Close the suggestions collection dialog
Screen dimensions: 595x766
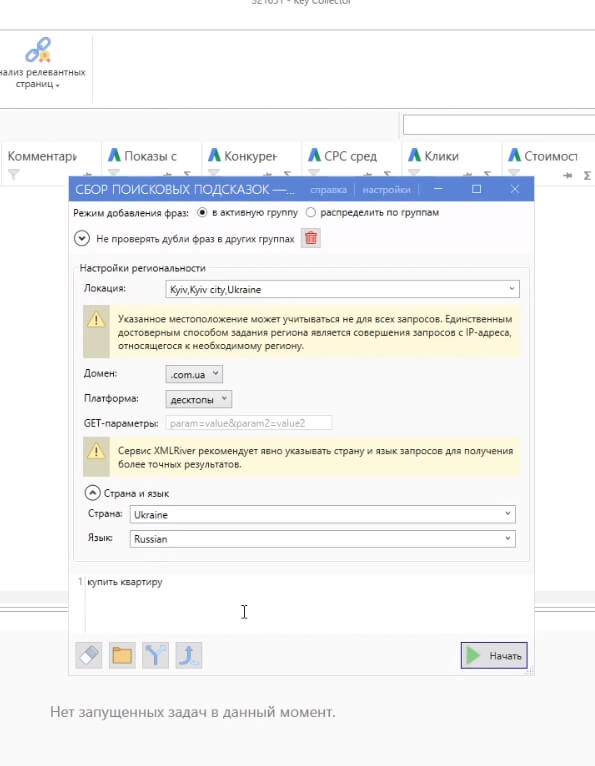tap(515, 189)
